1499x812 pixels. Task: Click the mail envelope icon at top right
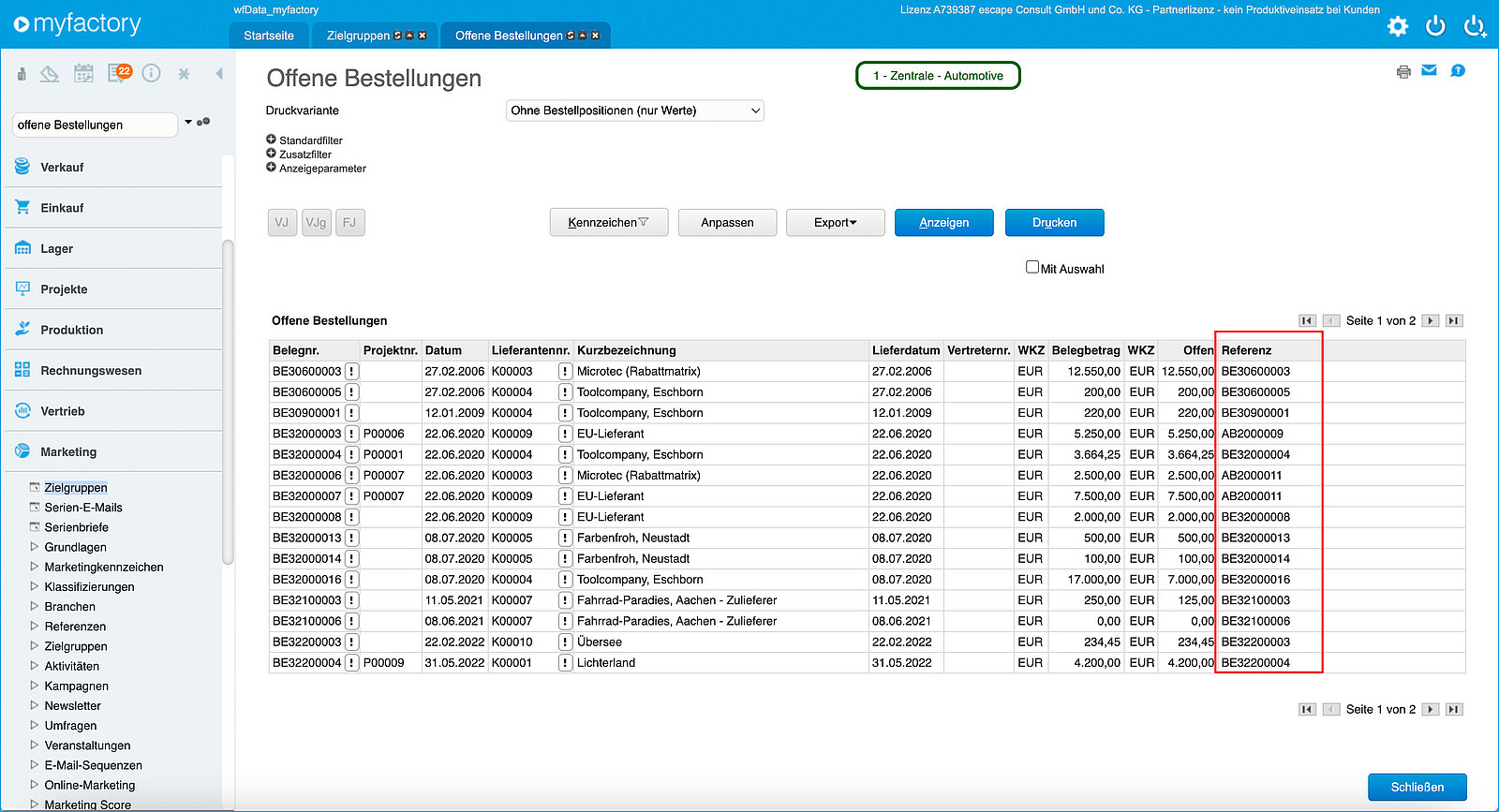pos(1429,70)
